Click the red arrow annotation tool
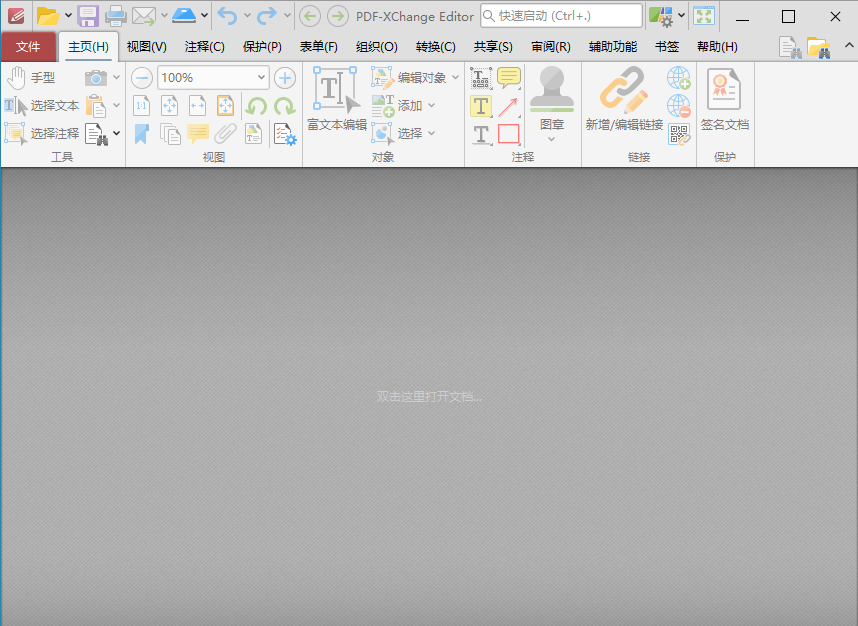 click(509, 107)
